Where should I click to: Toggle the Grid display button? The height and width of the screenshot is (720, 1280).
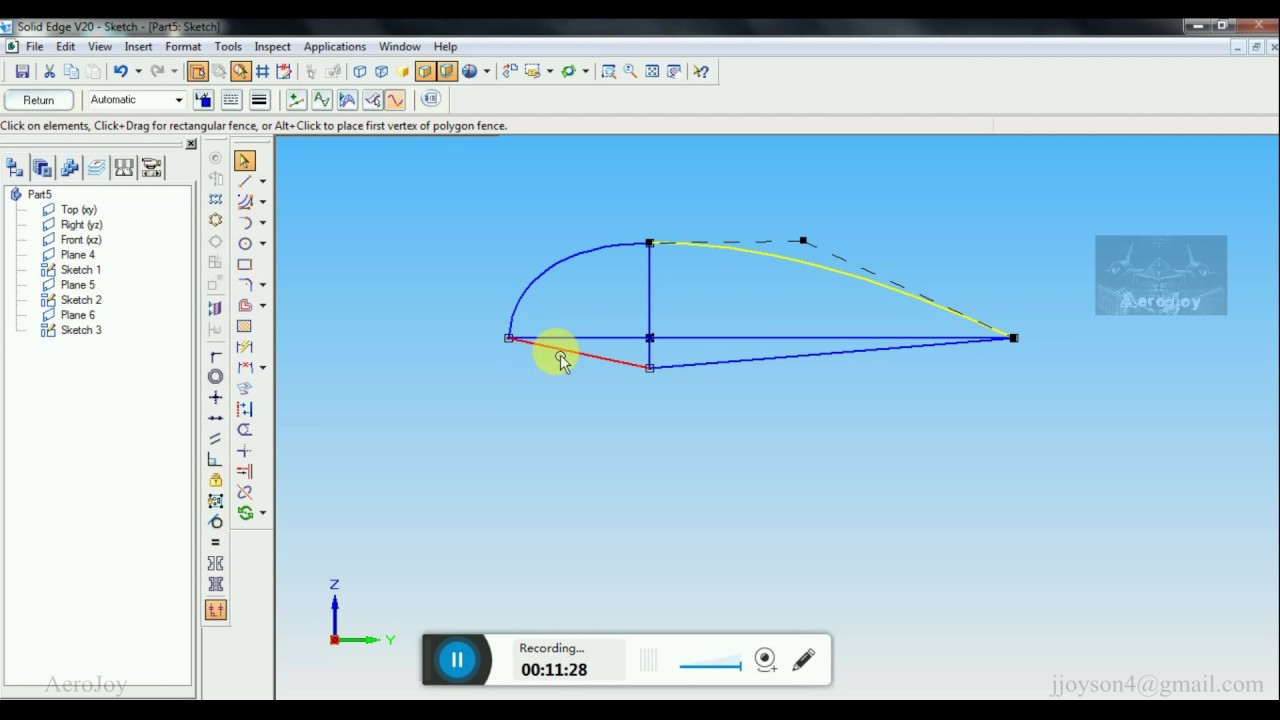[262, 71]
